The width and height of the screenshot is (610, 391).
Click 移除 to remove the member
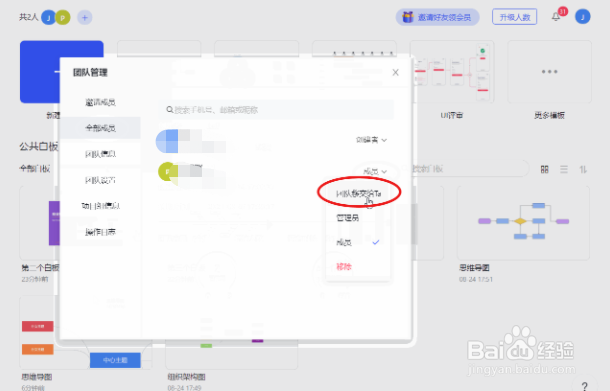[x=344, y=267]
